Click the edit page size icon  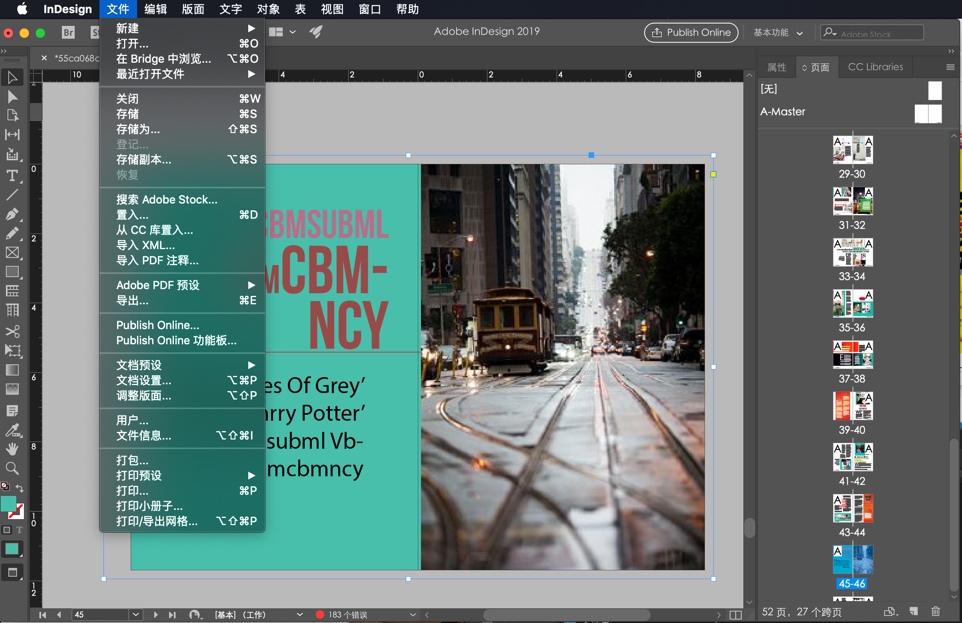tap(890, 611)
